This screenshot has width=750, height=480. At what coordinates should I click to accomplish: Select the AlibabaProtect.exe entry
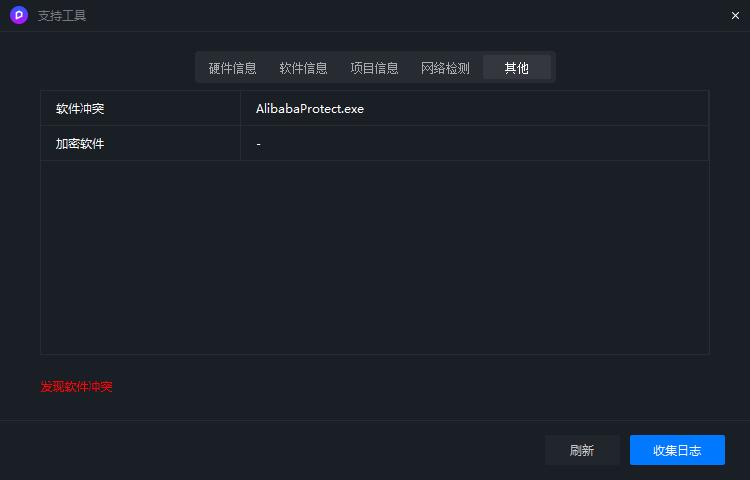click(309, 109)
